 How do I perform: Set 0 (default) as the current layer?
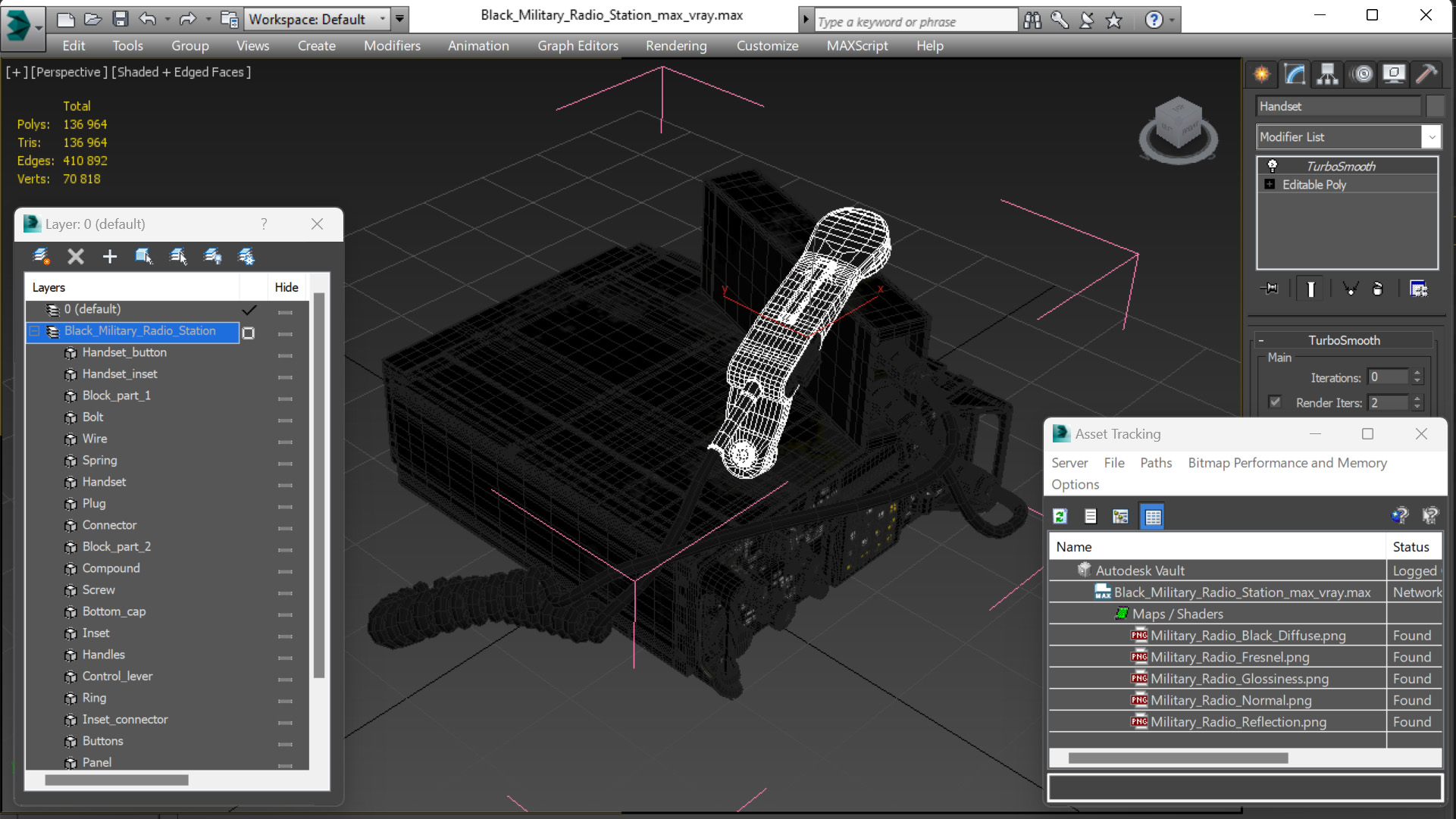pos(249,310)
